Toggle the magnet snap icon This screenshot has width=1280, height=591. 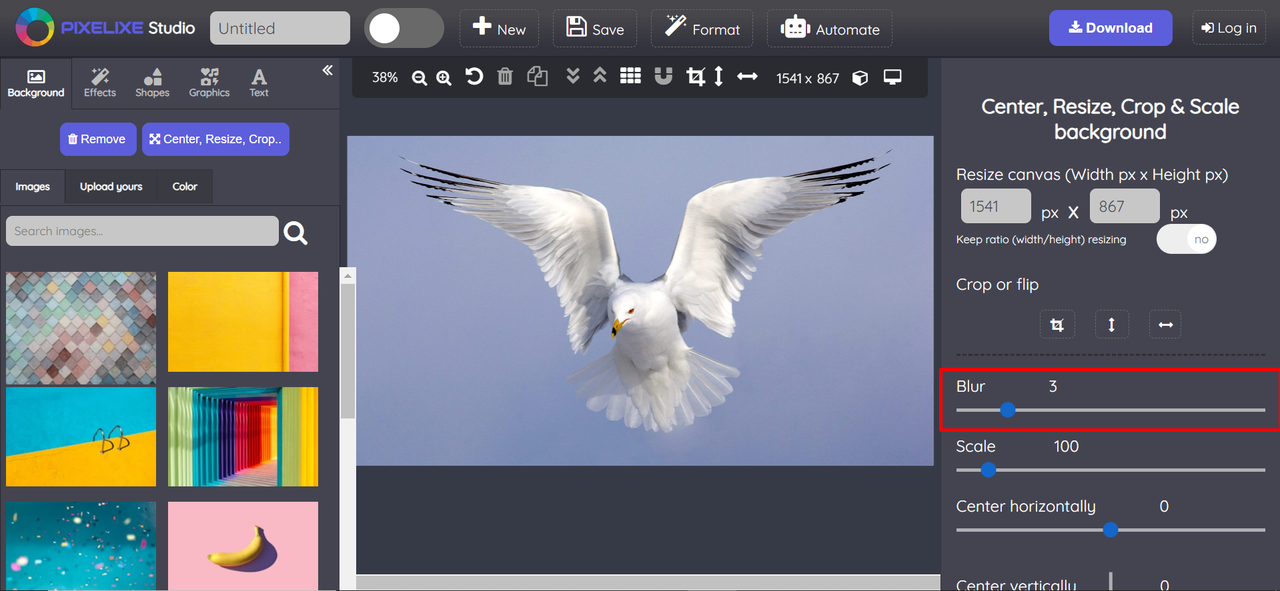pos(663,77)
